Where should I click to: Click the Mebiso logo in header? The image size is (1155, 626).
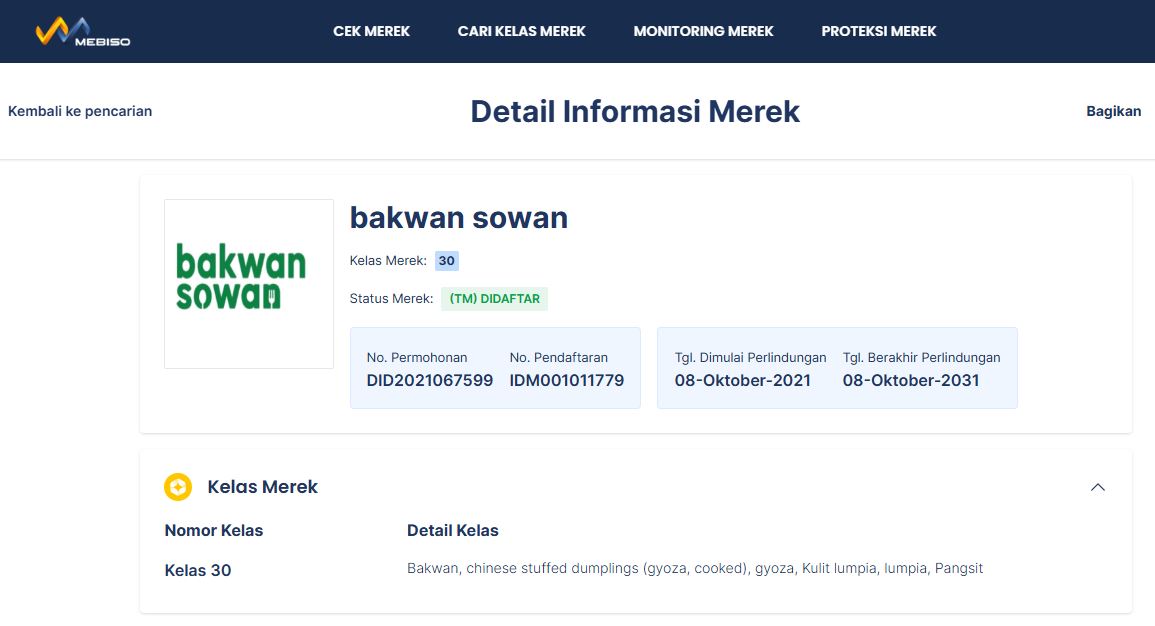click(82, 32)
